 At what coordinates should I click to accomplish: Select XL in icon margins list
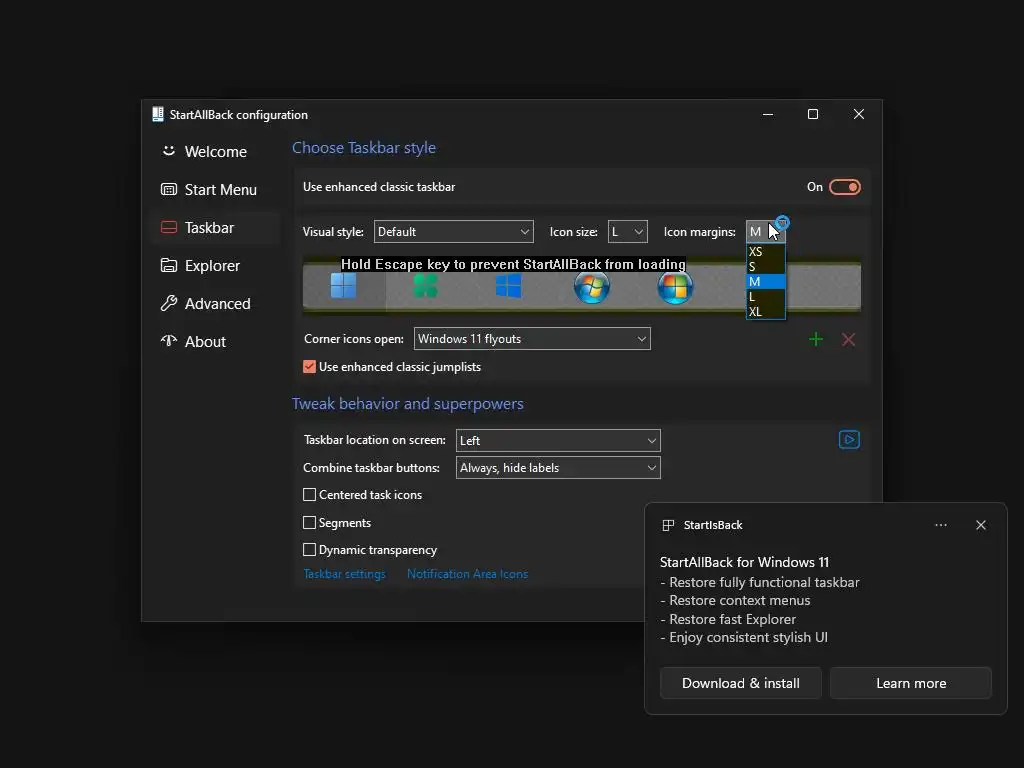[x=765, y=312]
